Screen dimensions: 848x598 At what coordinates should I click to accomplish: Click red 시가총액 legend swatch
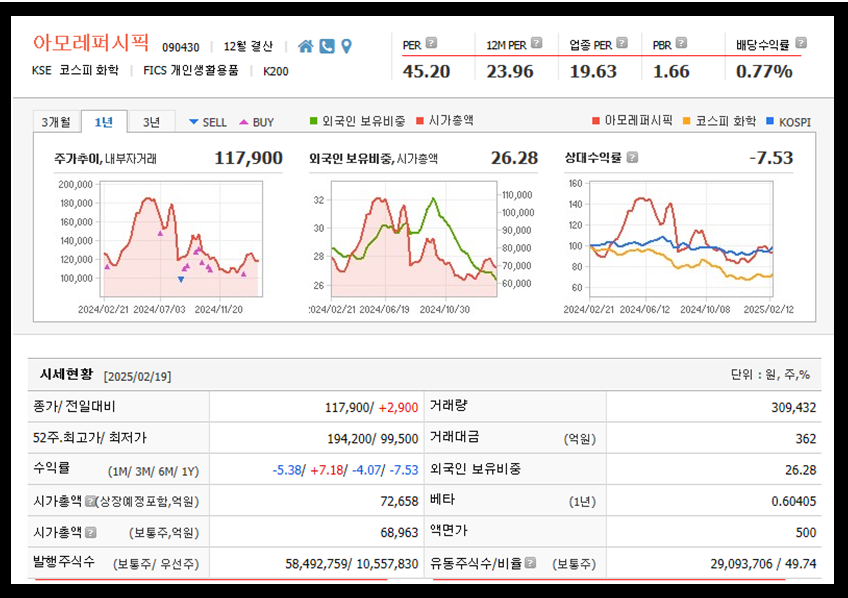[420, 121]
